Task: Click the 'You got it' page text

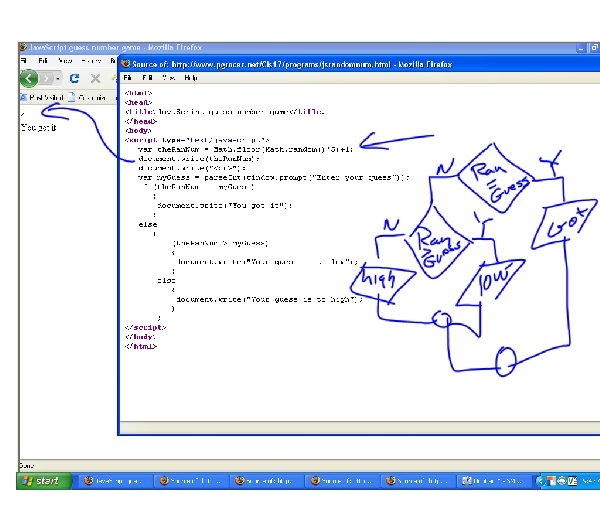Action: 38,128
